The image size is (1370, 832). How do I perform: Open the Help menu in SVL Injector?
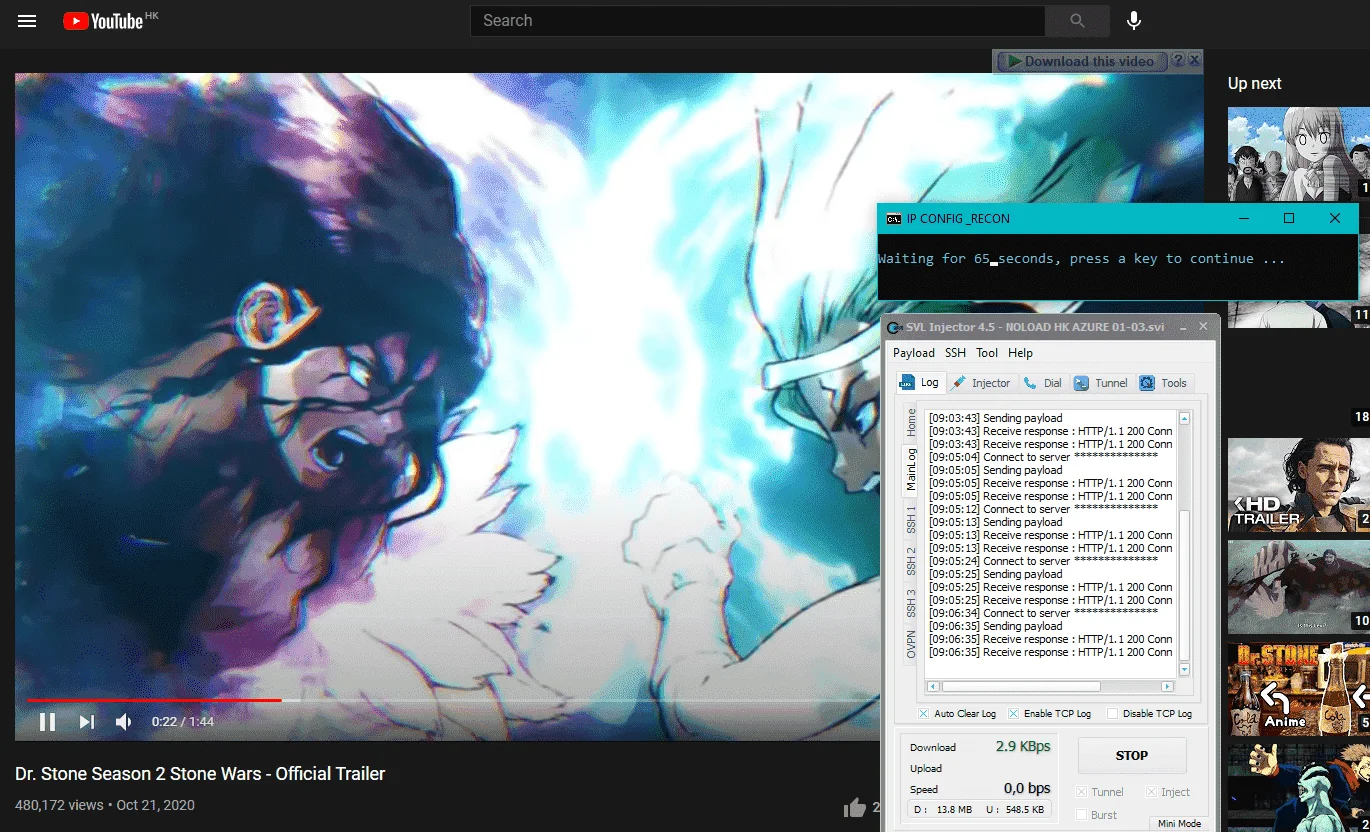pos(1020,353)
